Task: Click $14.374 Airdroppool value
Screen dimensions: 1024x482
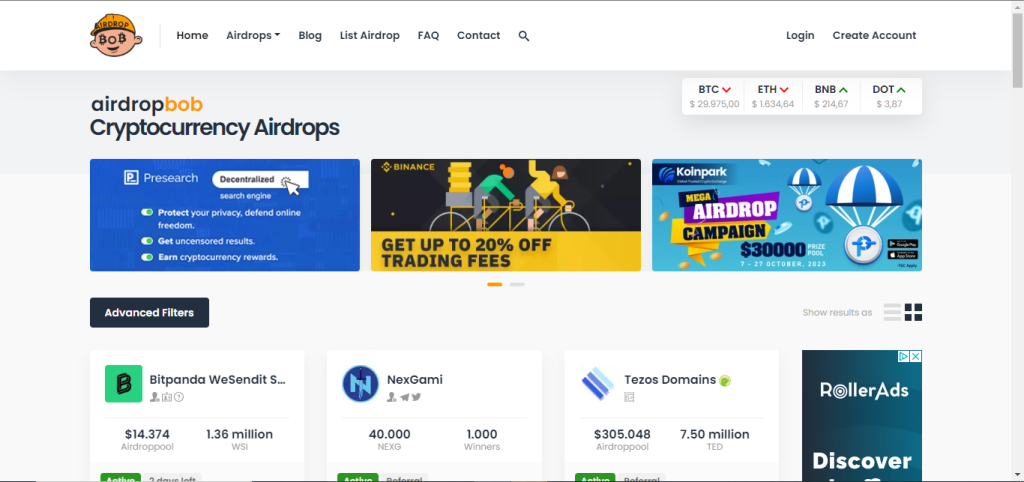Action: tap(147, 434)
